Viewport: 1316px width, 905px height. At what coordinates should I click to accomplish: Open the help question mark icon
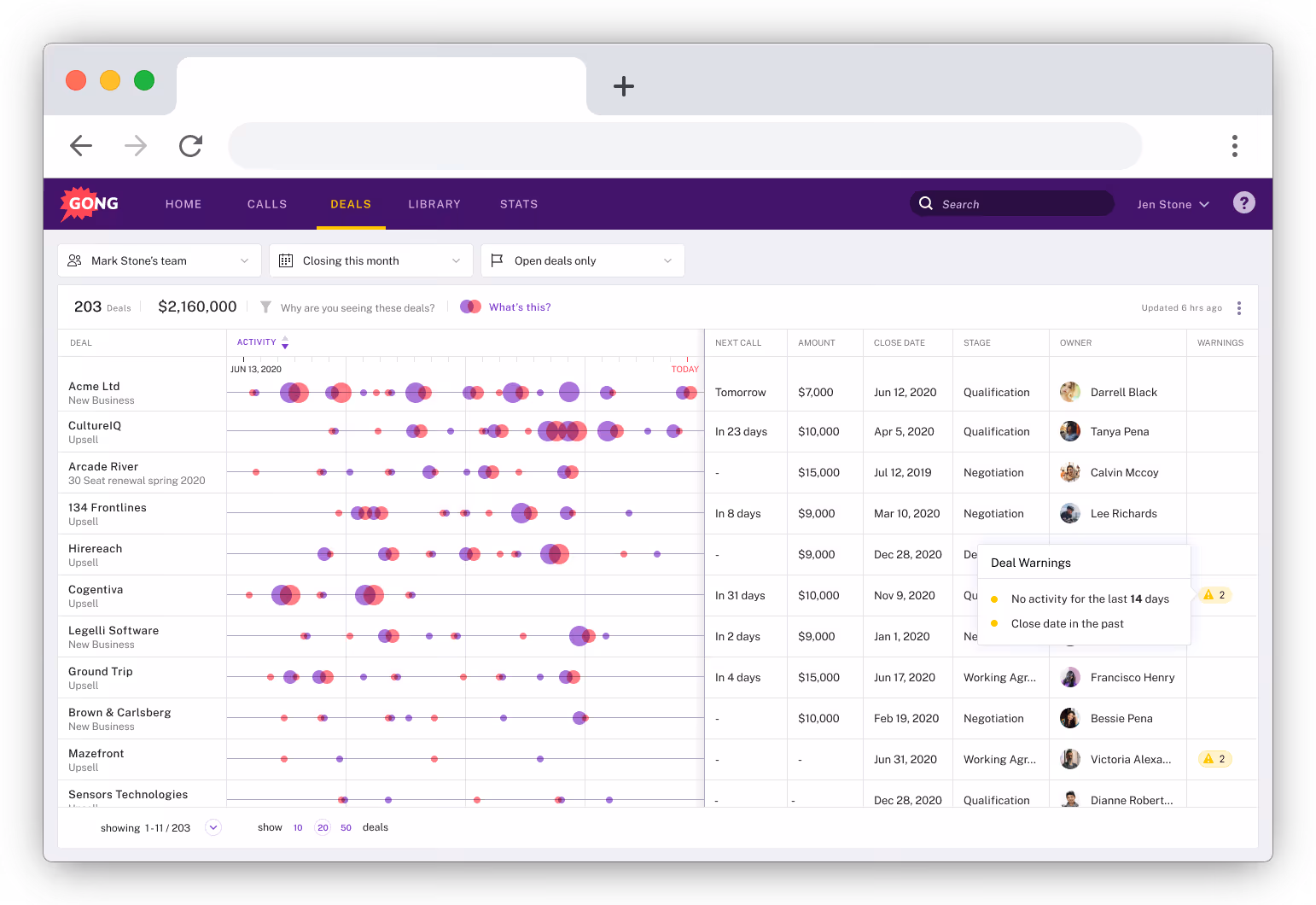coord(1243,203)
